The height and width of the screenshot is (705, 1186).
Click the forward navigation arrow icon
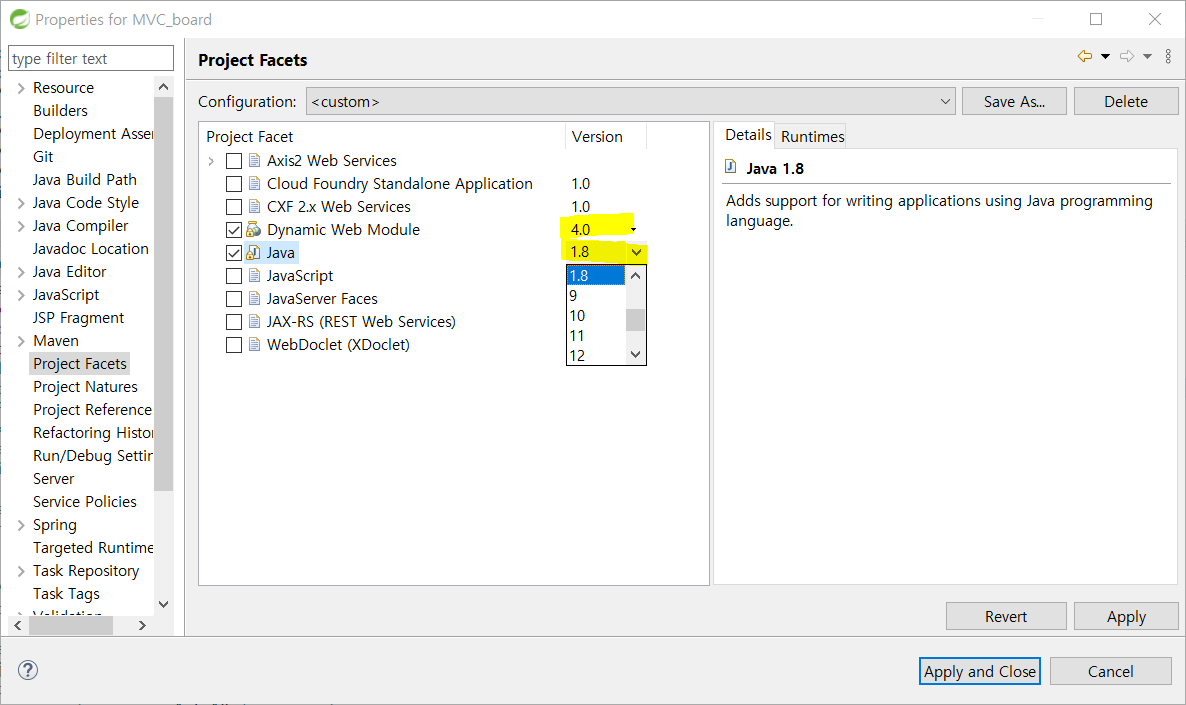[1127, 56]
